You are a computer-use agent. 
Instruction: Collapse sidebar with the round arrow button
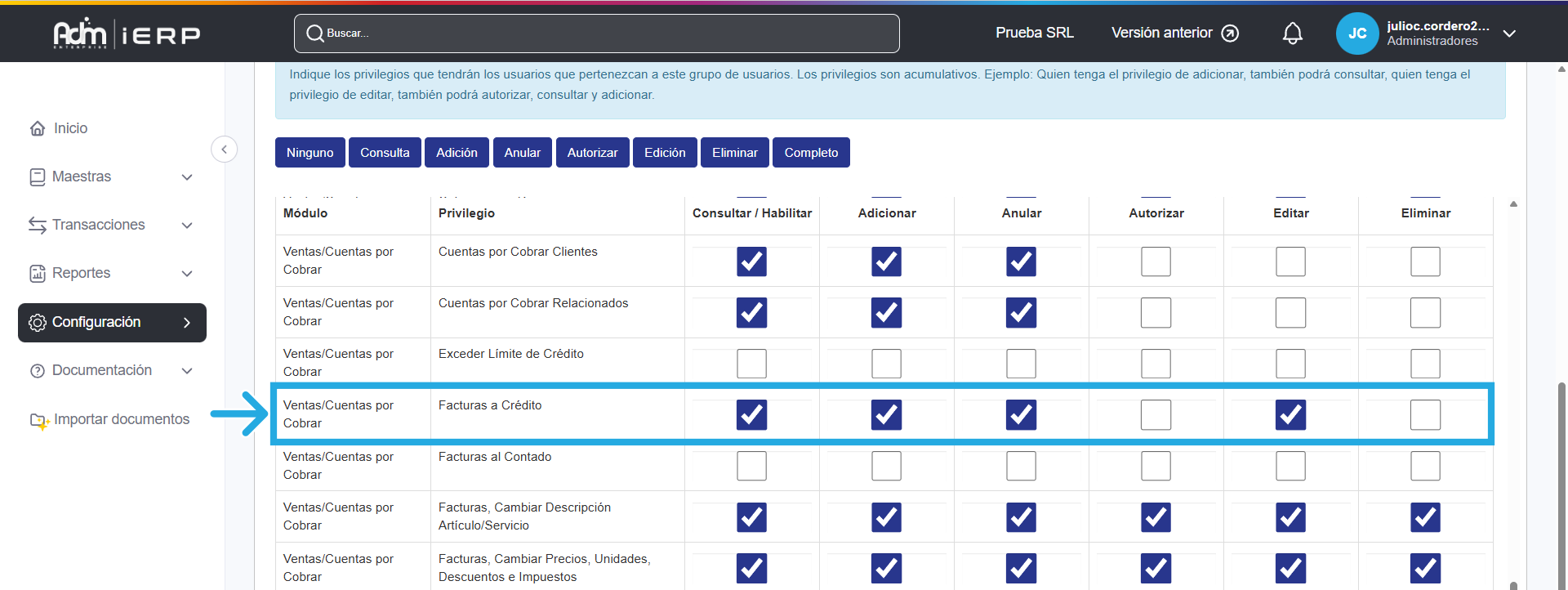pos(224,150)
